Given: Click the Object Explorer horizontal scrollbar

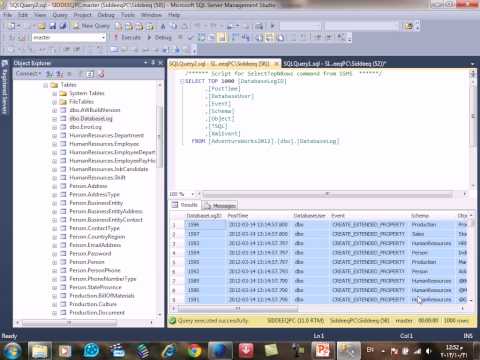Looking at the screenshot, I should 69,322.
